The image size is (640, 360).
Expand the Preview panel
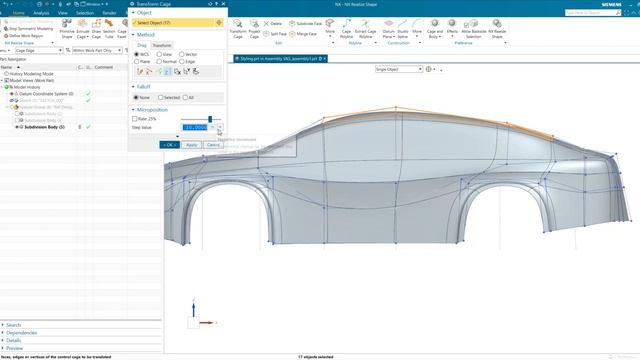(x=14, y=348)
